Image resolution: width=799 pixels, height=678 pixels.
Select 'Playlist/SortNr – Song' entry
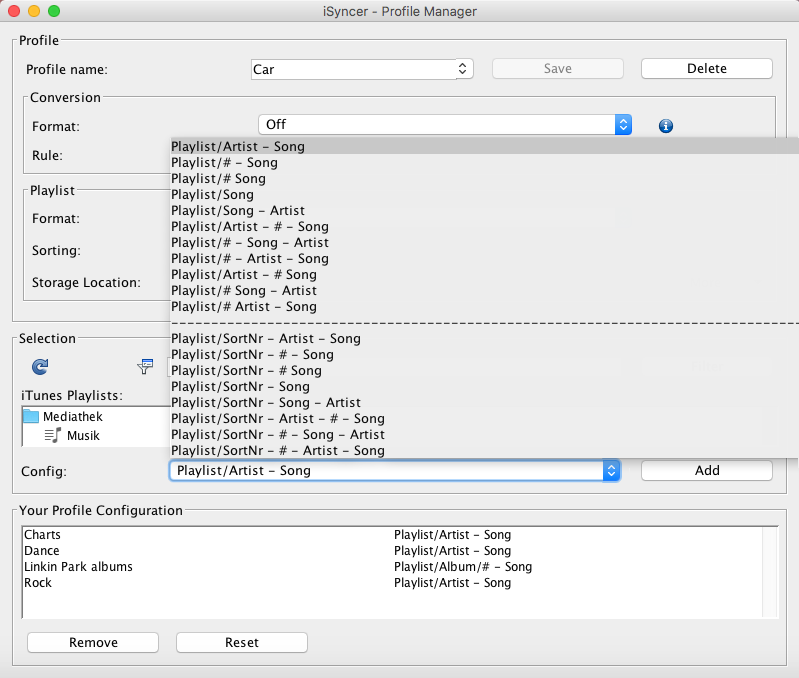[x=484, y=387]
